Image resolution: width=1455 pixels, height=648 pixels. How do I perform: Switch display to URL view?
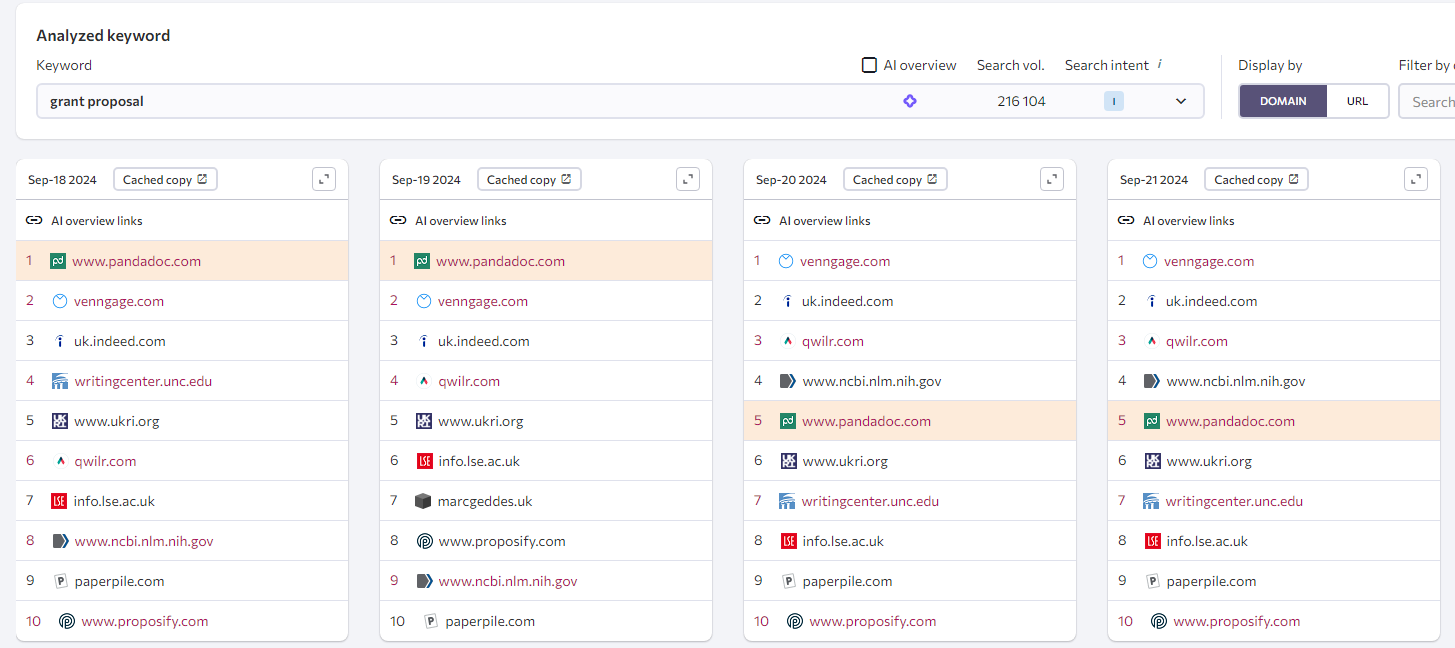(1357, 101)
